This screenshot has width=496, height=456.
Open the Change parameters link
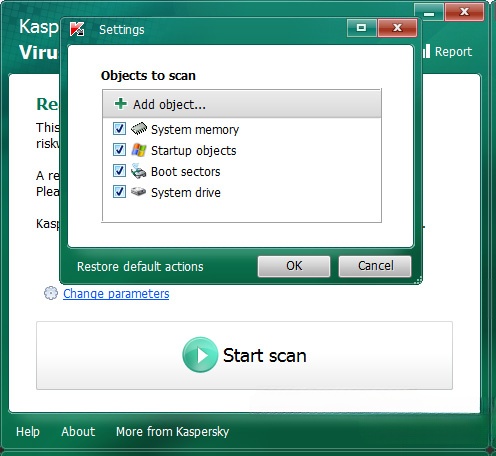(x=116, y=294)
